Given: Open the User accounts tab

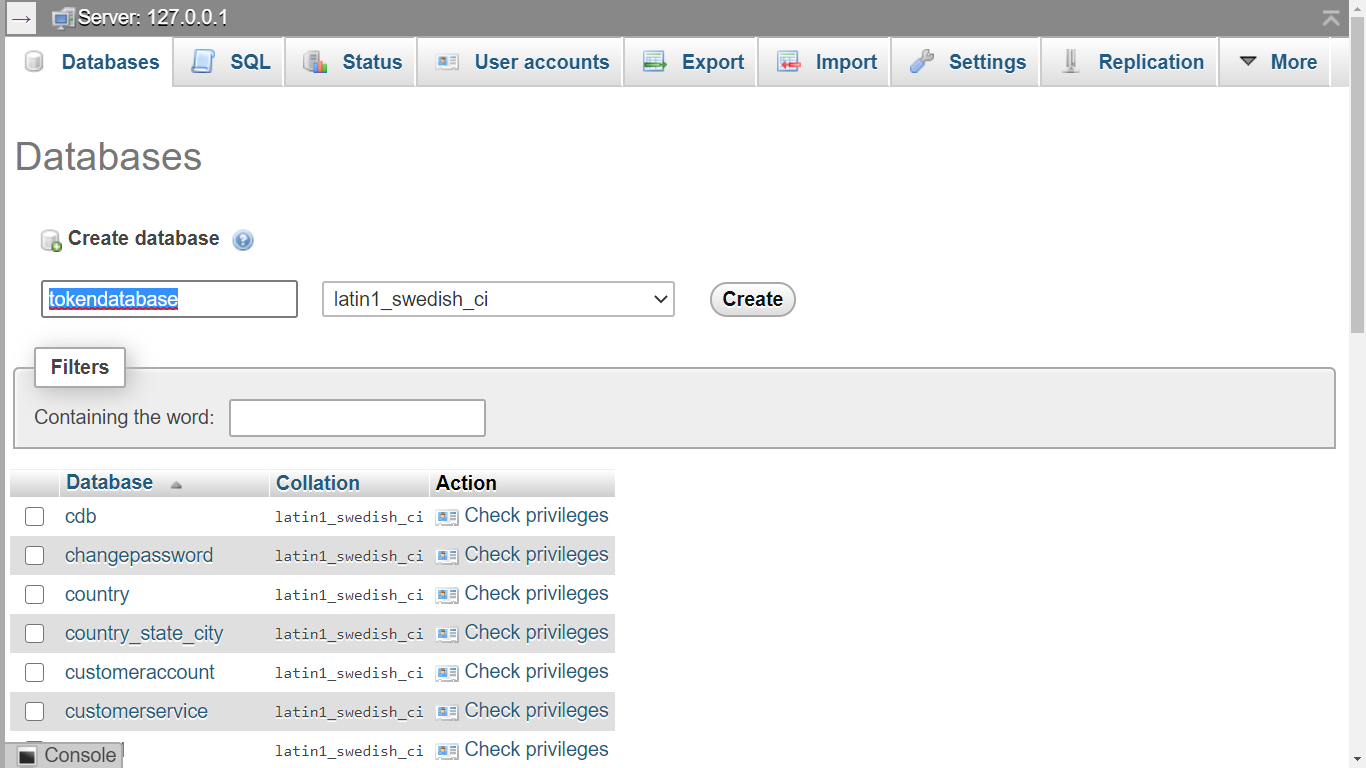Looking at the screenshot, I should pos(522,62).
